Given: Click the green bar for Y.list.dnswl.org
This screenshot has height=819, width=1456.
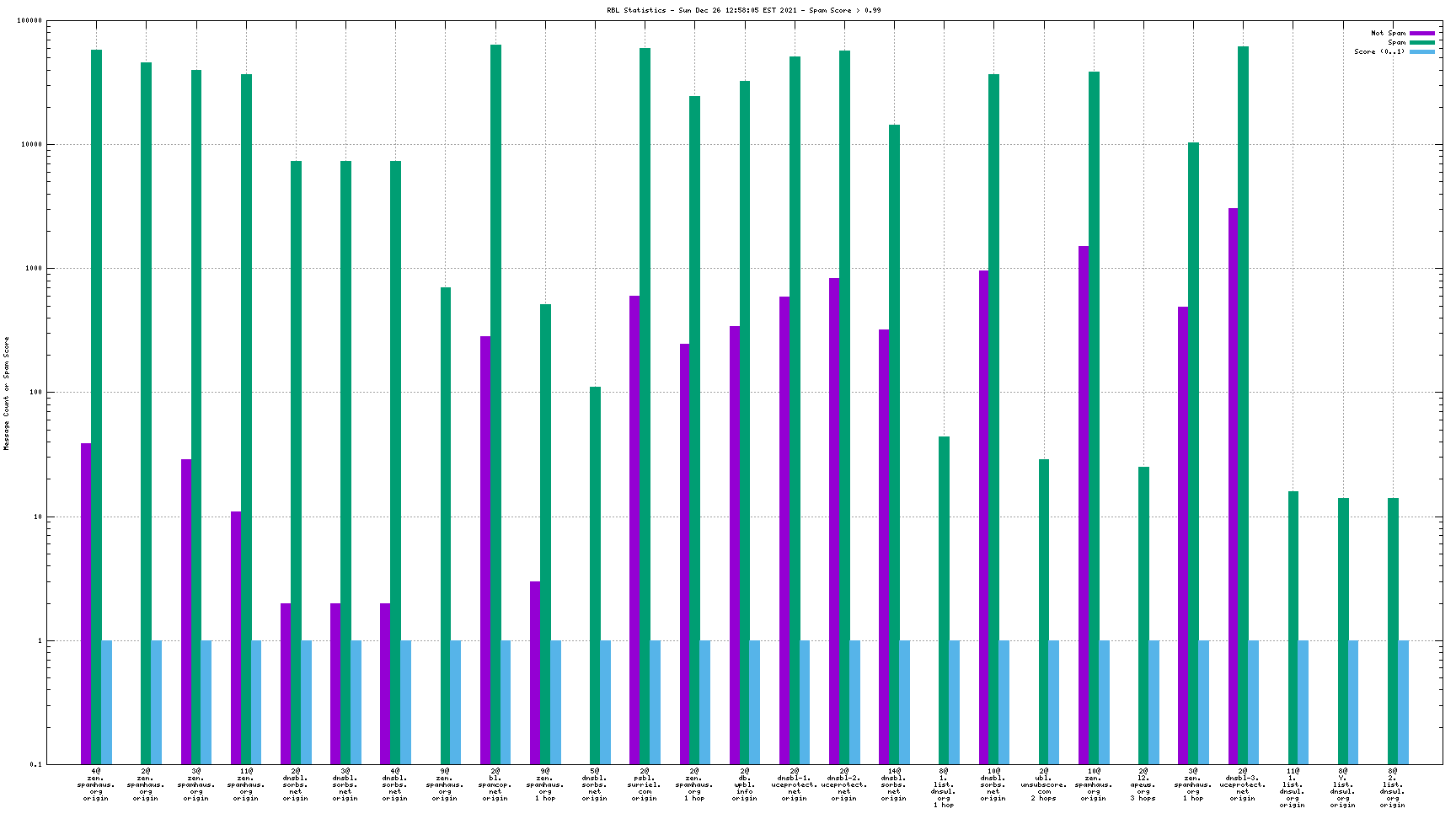Looking at the screenshot, I should tap(1343, 631).
